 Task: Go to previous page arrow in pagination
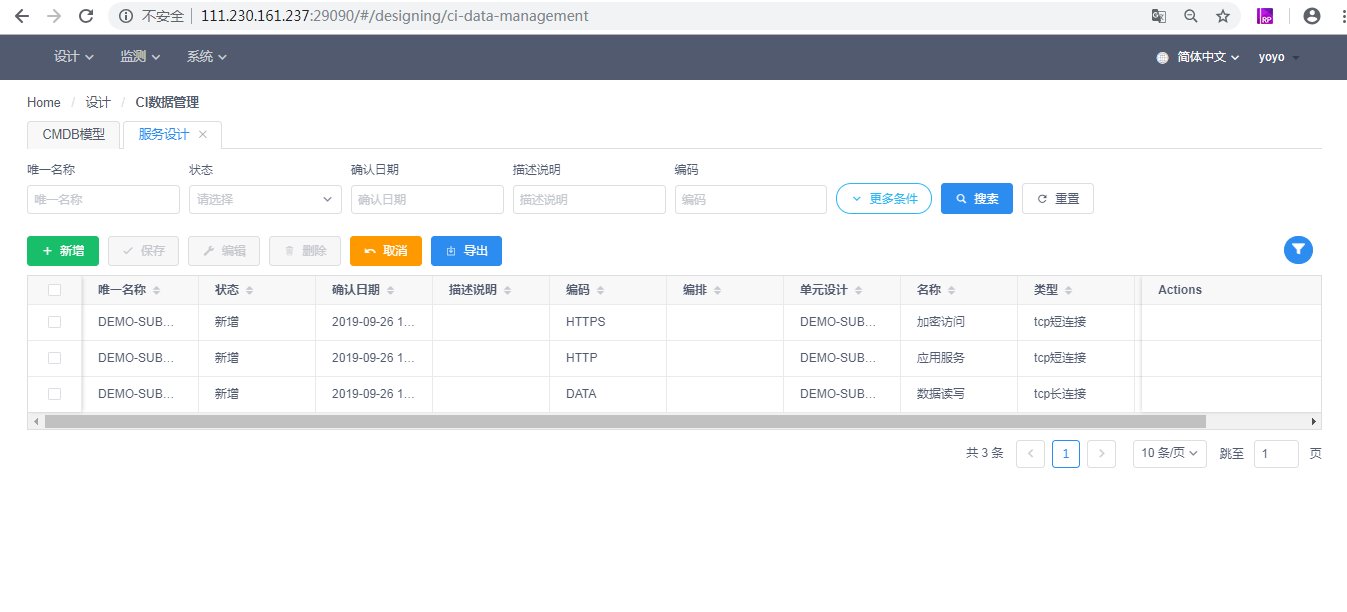coord(1030,454)
